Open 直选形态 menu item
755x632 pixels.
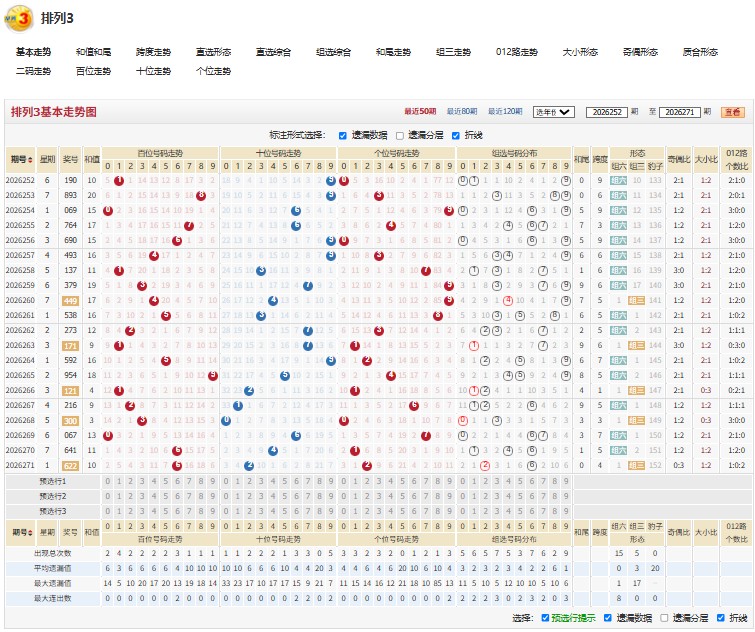pyautogui.click(x=213, y=52)
